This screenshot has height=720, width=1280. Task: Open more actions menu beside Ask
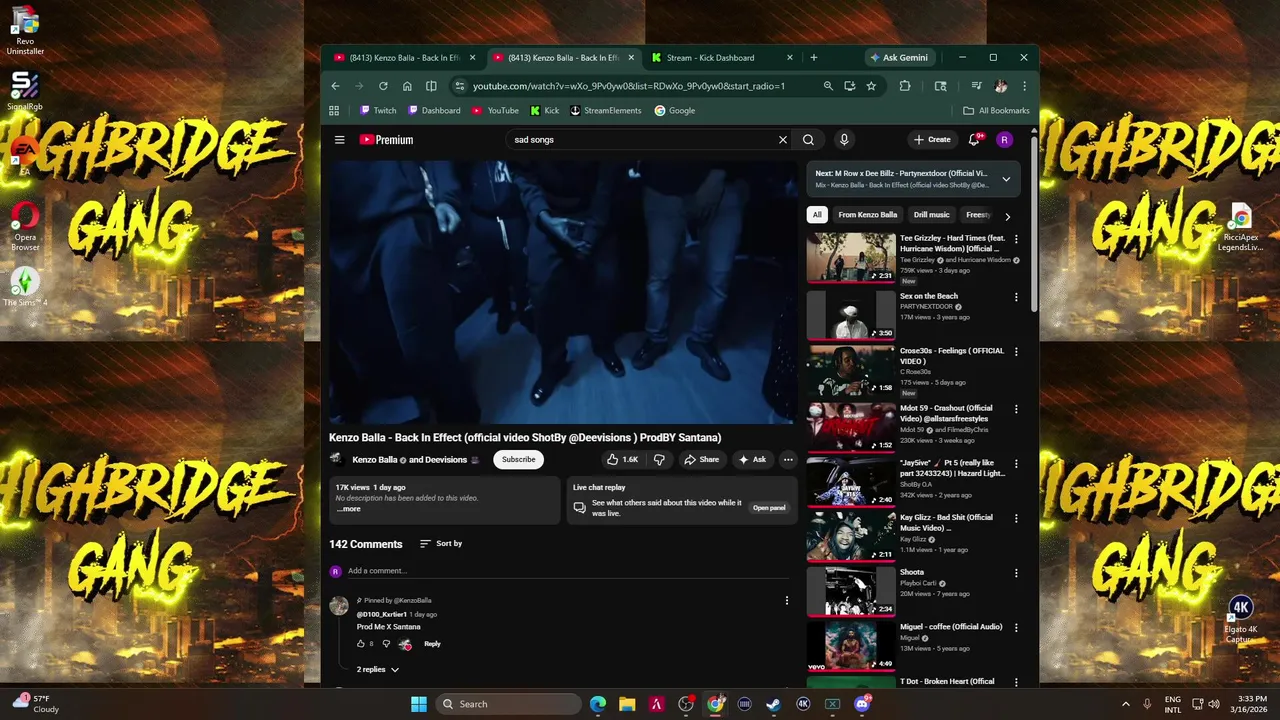pos(788,460)
